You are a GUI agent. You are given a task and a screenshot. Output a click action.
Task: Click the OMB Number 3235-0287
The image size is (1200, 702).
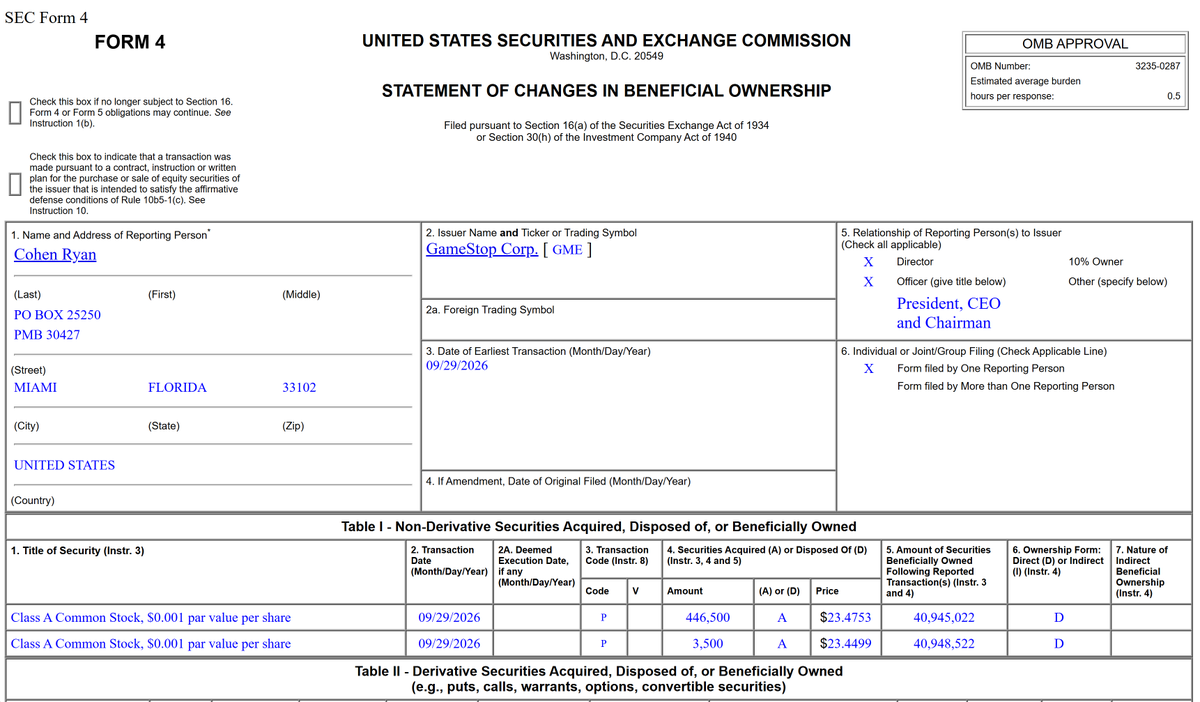1157,65
